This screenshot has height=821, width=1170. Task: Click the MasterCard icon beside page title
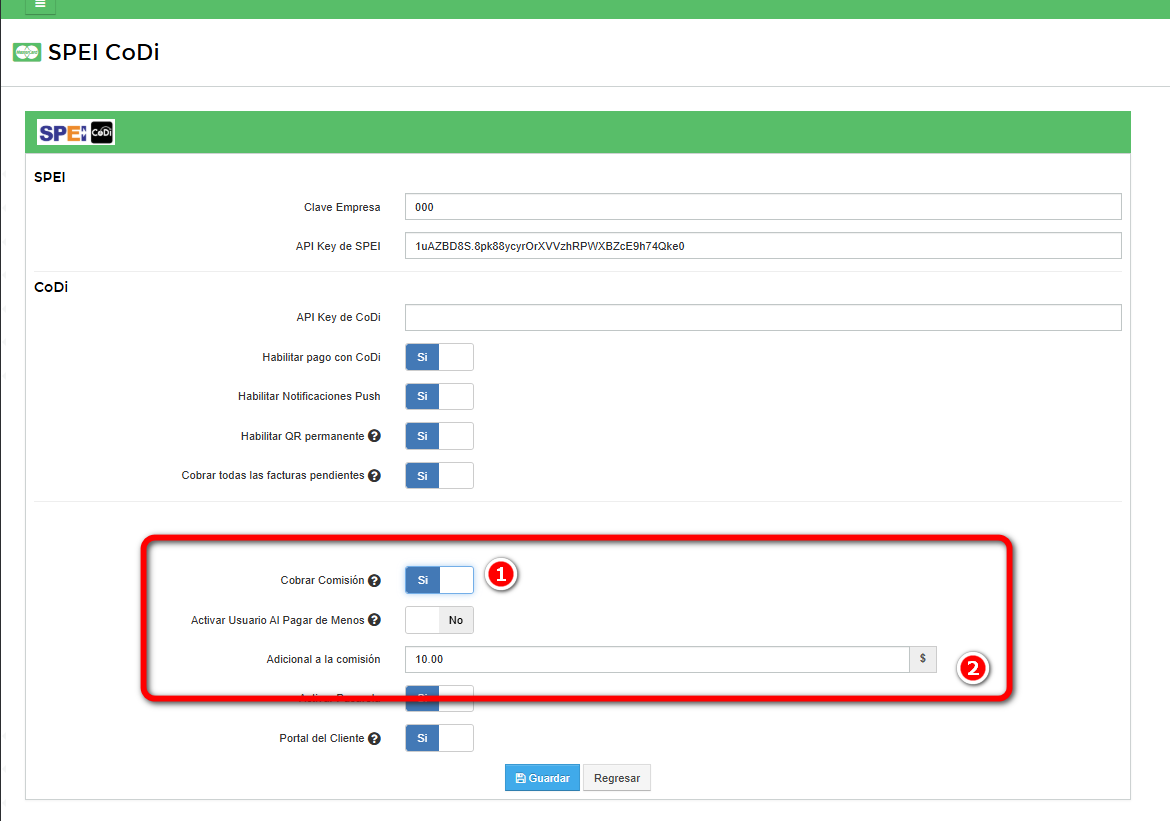click(27, 52)
